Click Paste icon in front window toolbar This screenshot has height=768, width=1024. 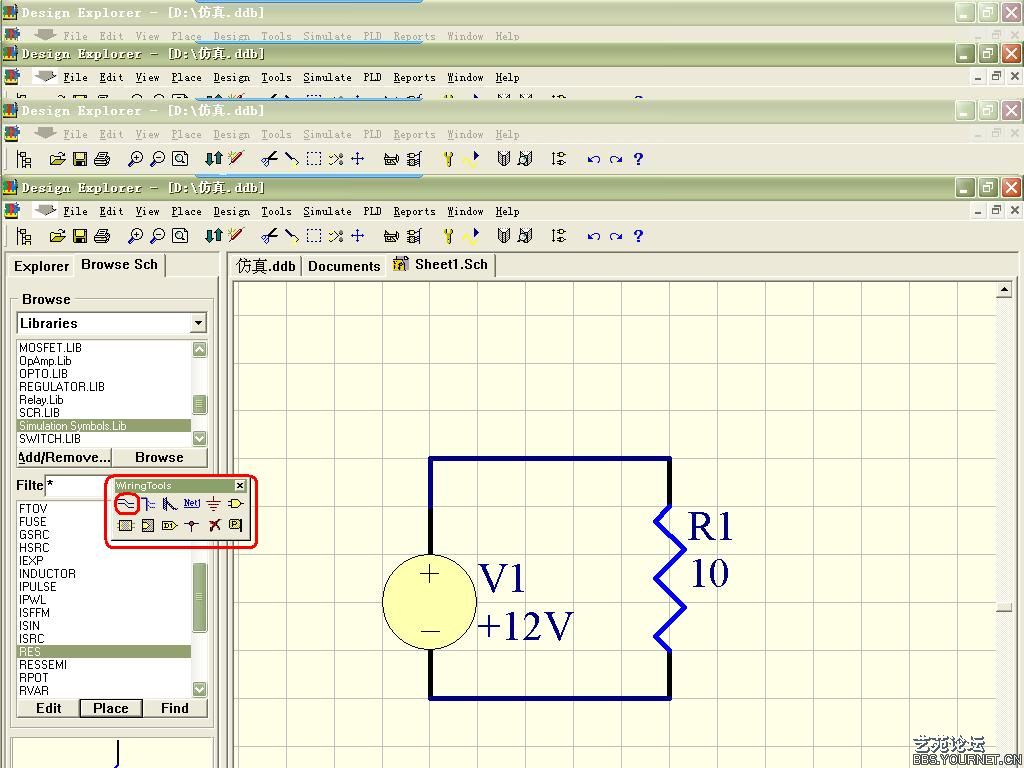click(x=292, y=236)
